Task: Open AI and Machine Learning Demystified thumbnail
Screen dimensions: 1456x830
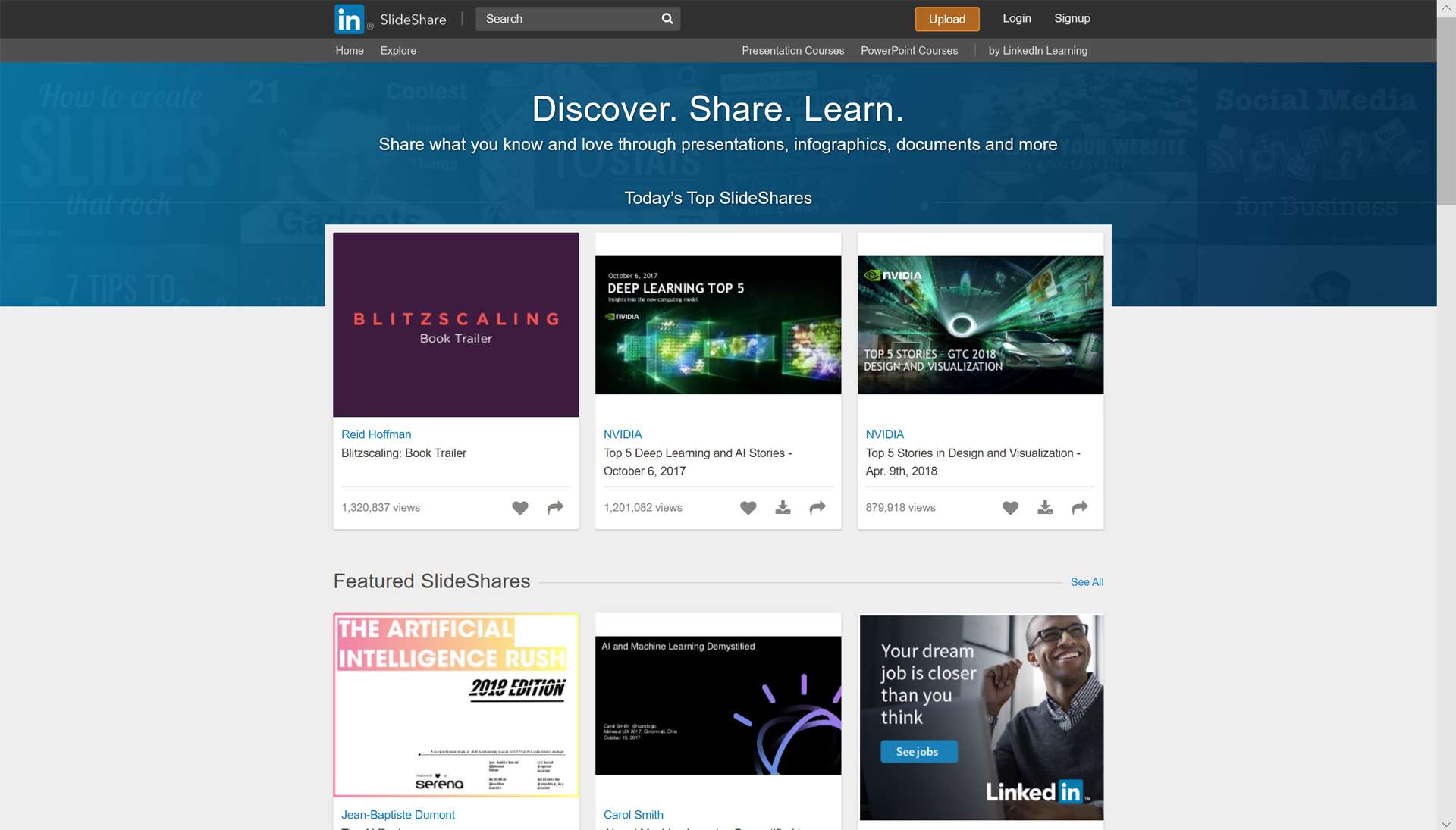Action: (718, 706)
